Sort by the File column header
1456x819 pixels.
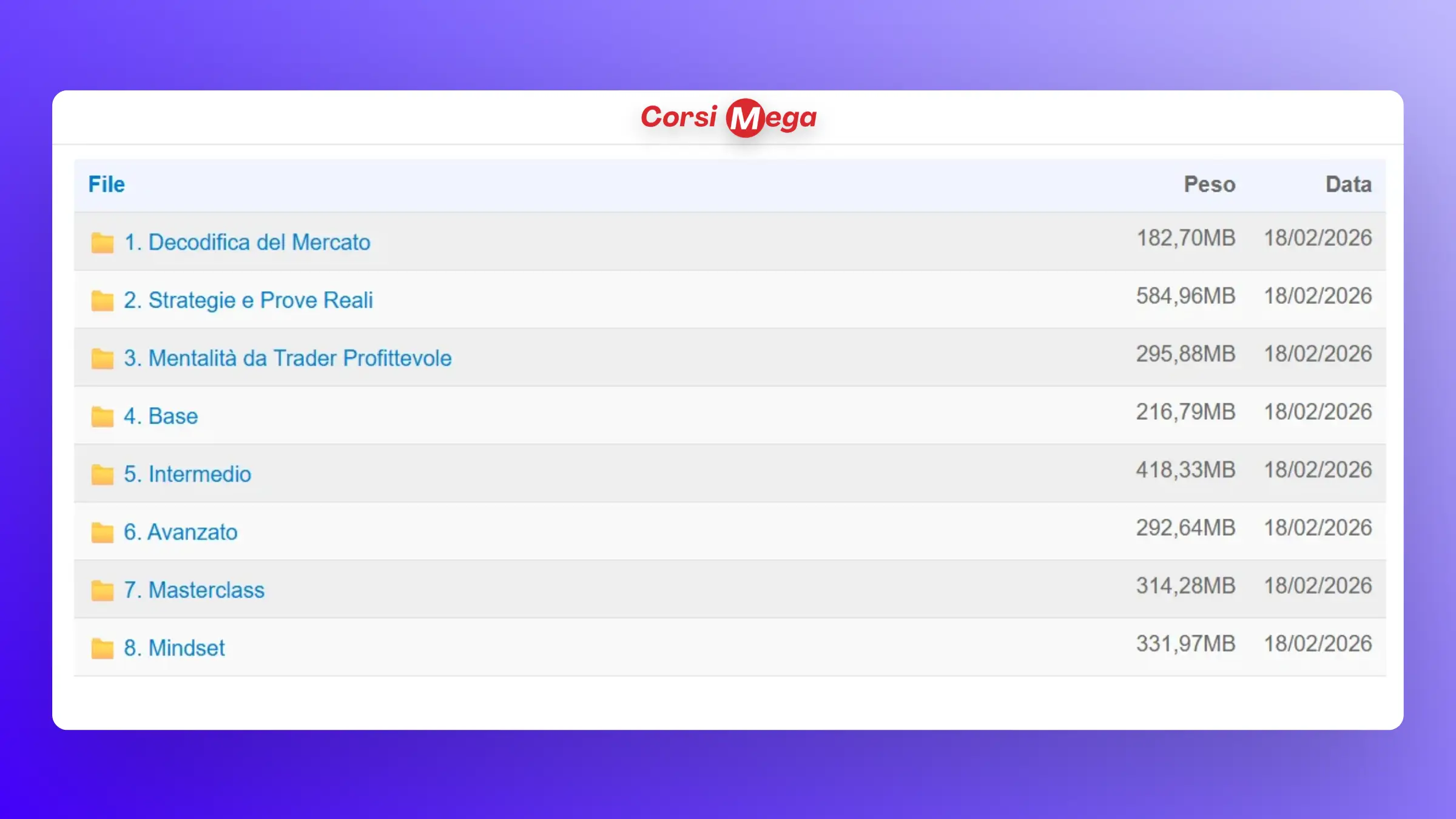pyautogui.click(x=107, y=184)
